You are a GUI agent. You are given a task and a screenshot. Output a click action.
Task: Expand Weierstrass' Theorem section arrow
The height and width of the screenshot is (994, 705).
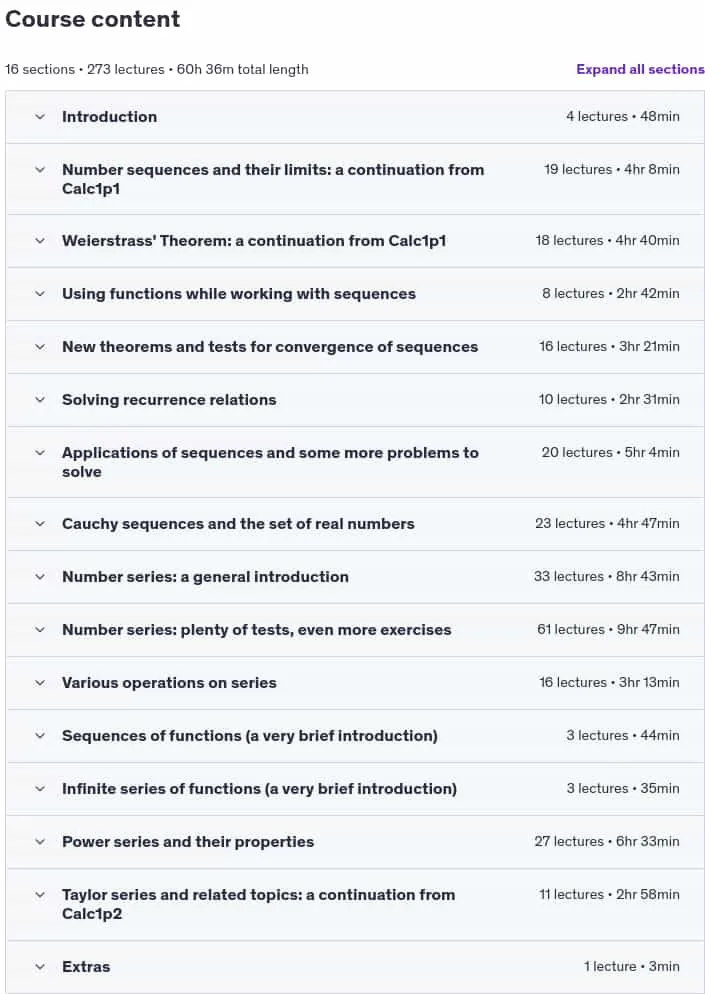tap(40, 241)
